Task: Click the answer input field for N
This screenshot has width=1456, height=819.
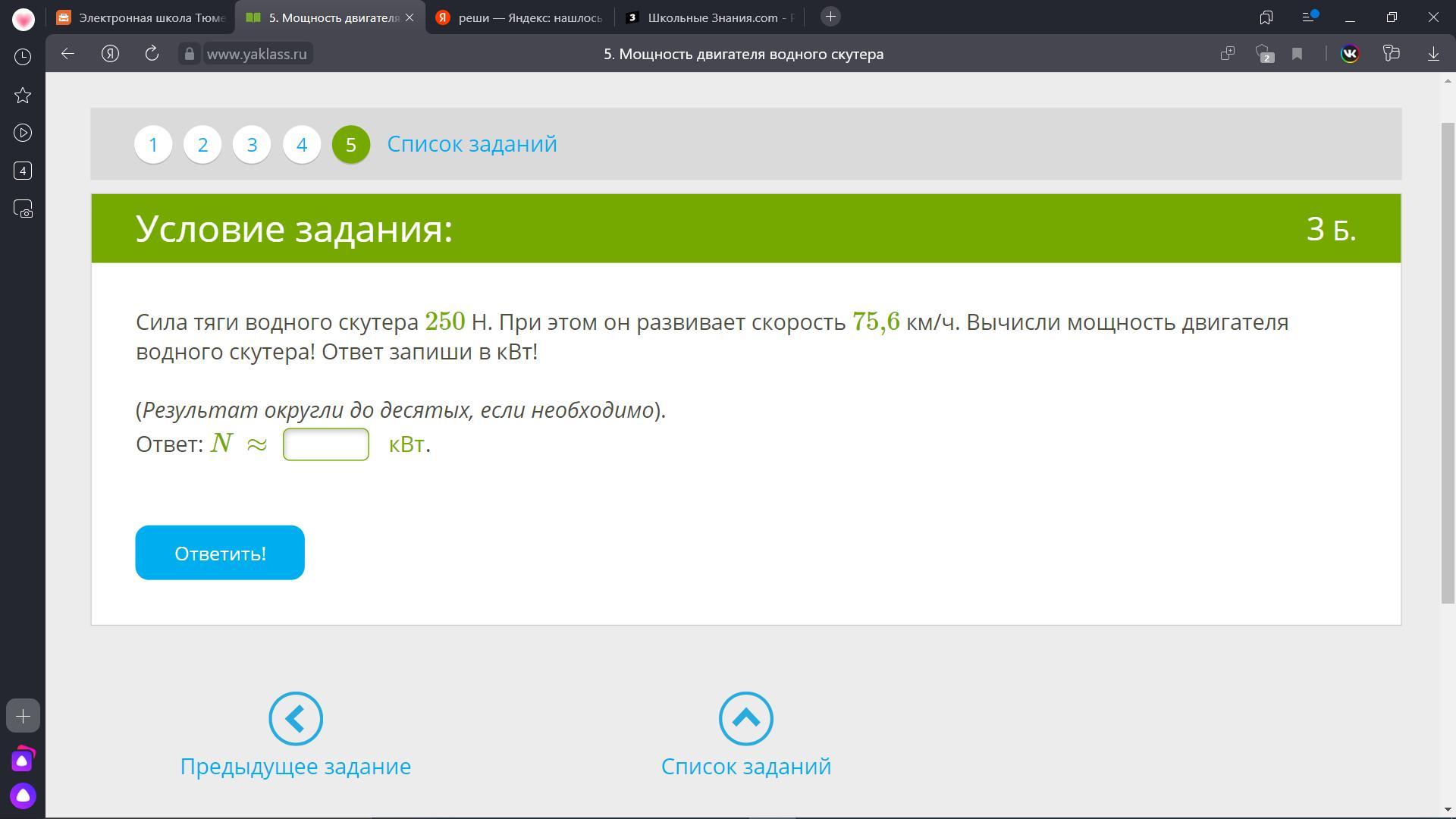Action: (x=326, y=444)
